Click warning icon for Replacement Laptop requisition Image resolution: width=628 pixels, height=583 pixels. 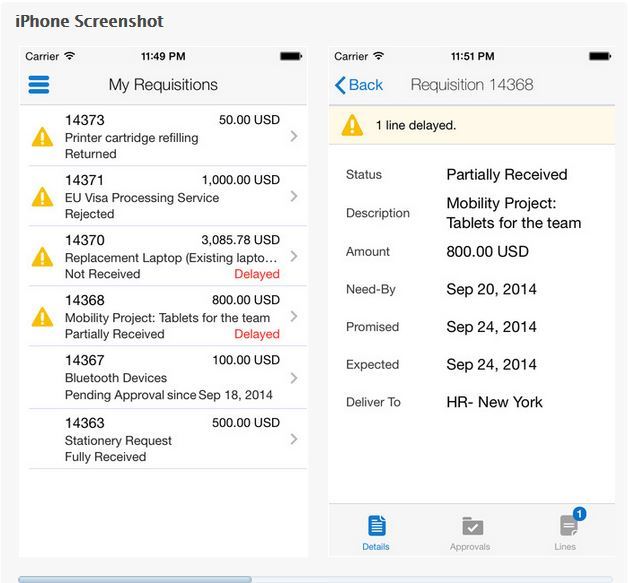click(42, 257)
